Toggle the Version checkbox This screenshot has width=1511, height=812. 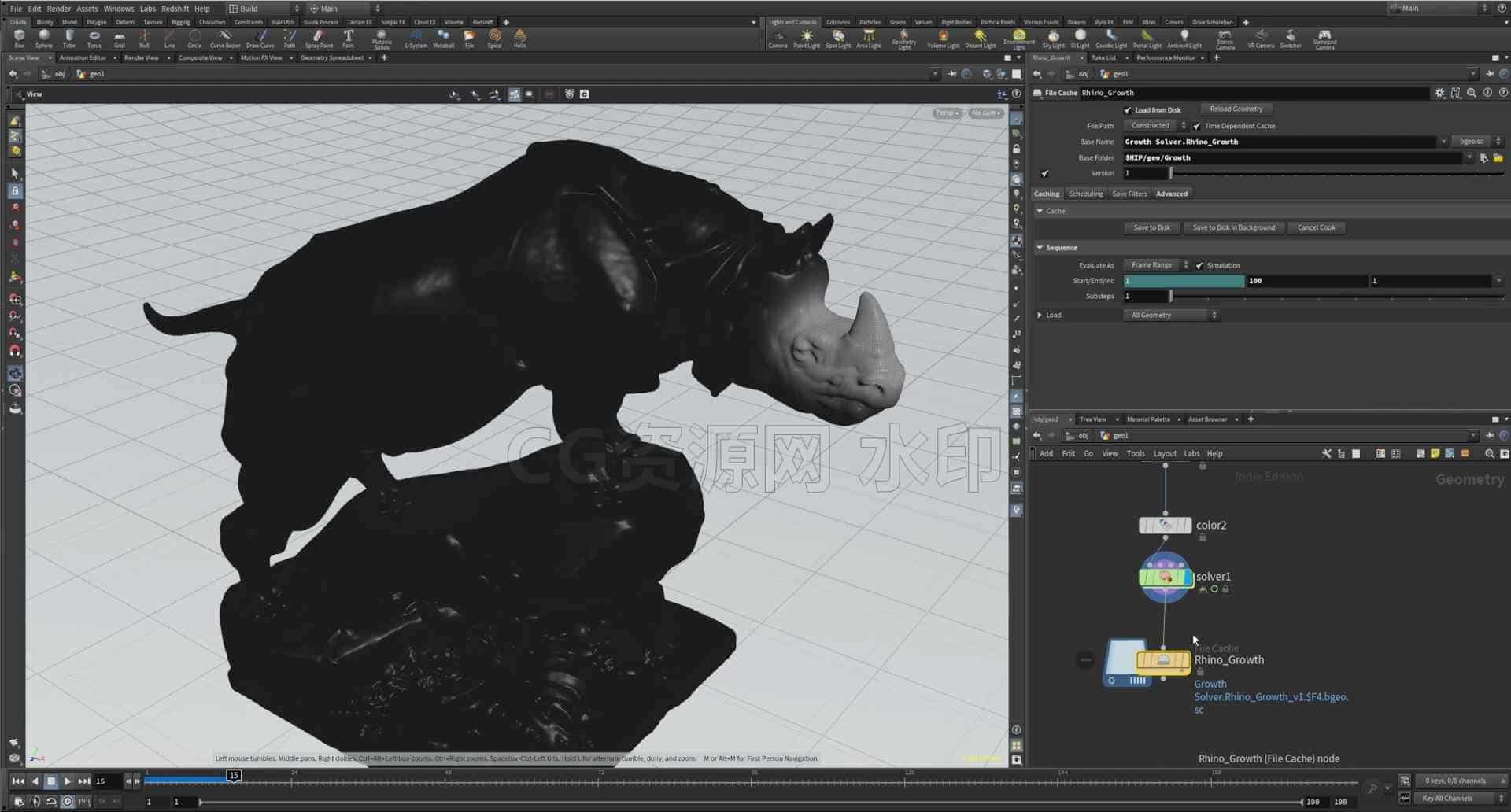tap(1045, 173)
